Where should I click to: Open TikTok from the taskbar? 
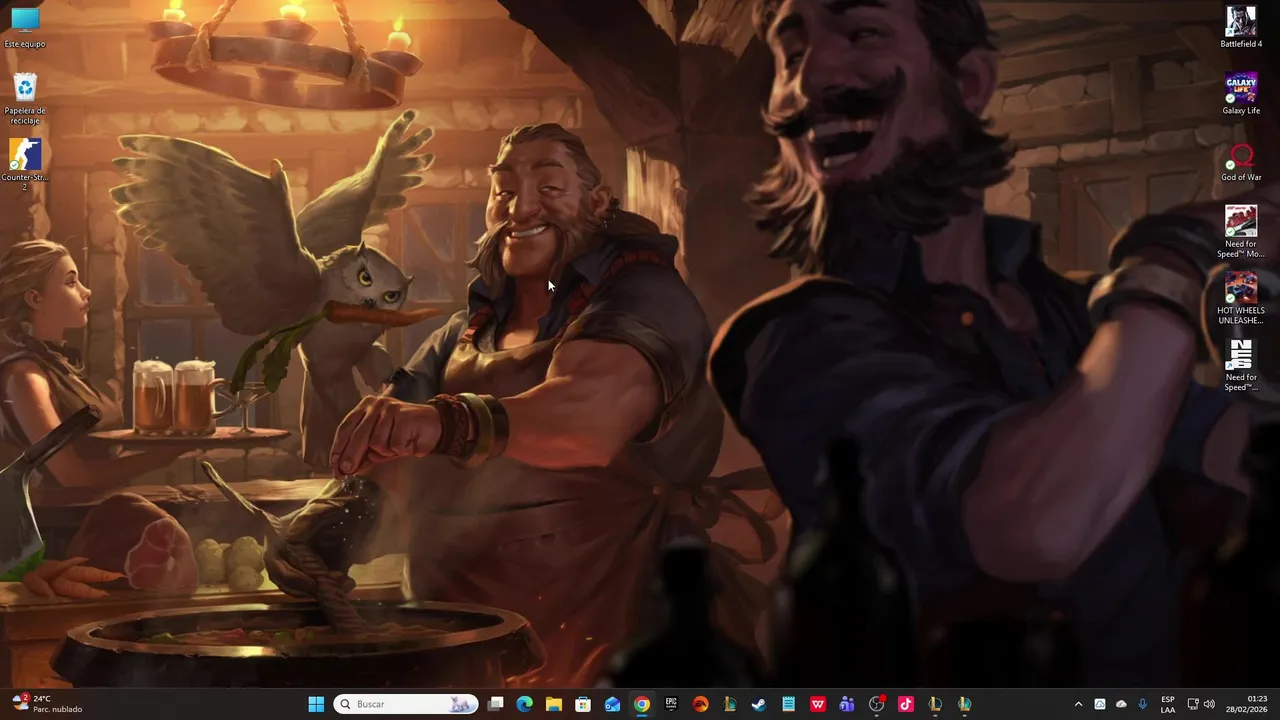point(906,704)
